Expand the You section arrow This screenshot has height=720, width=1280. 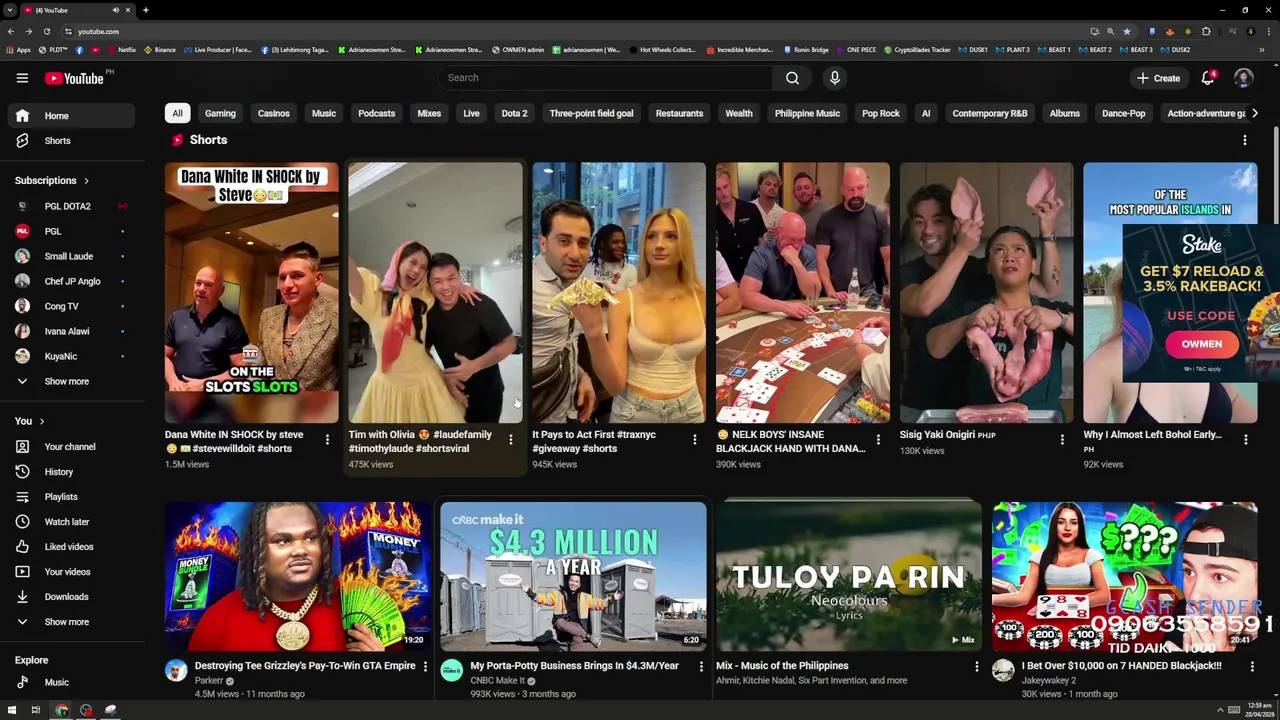41,421
